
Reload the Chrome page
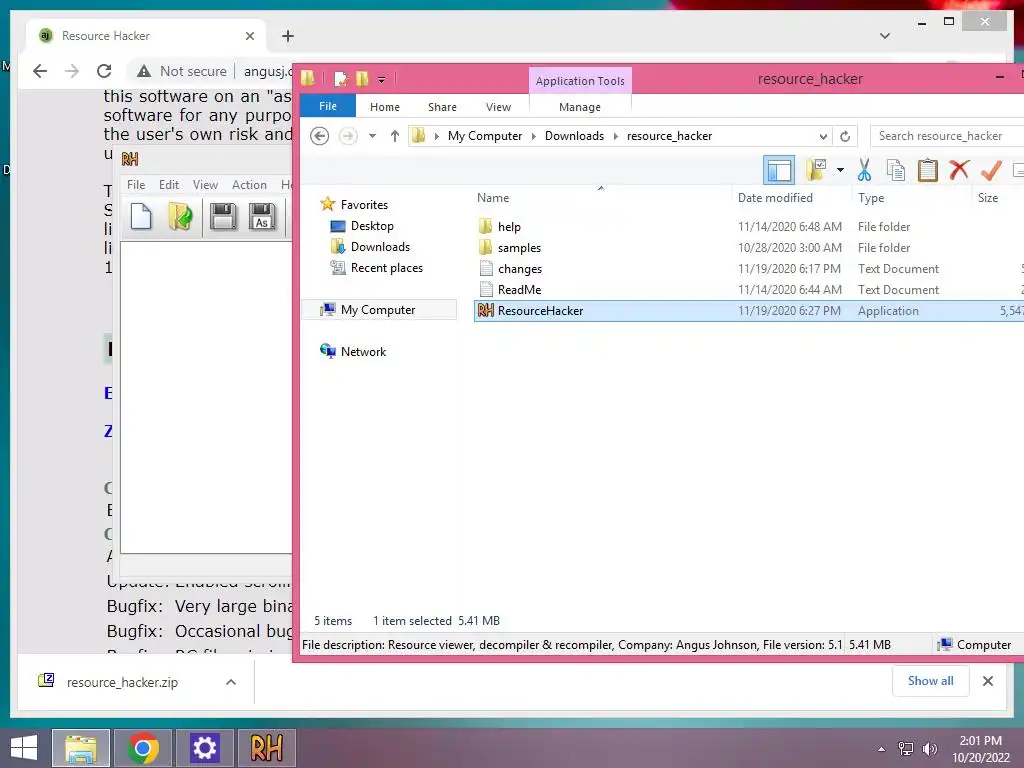click(x=104, y=71)
